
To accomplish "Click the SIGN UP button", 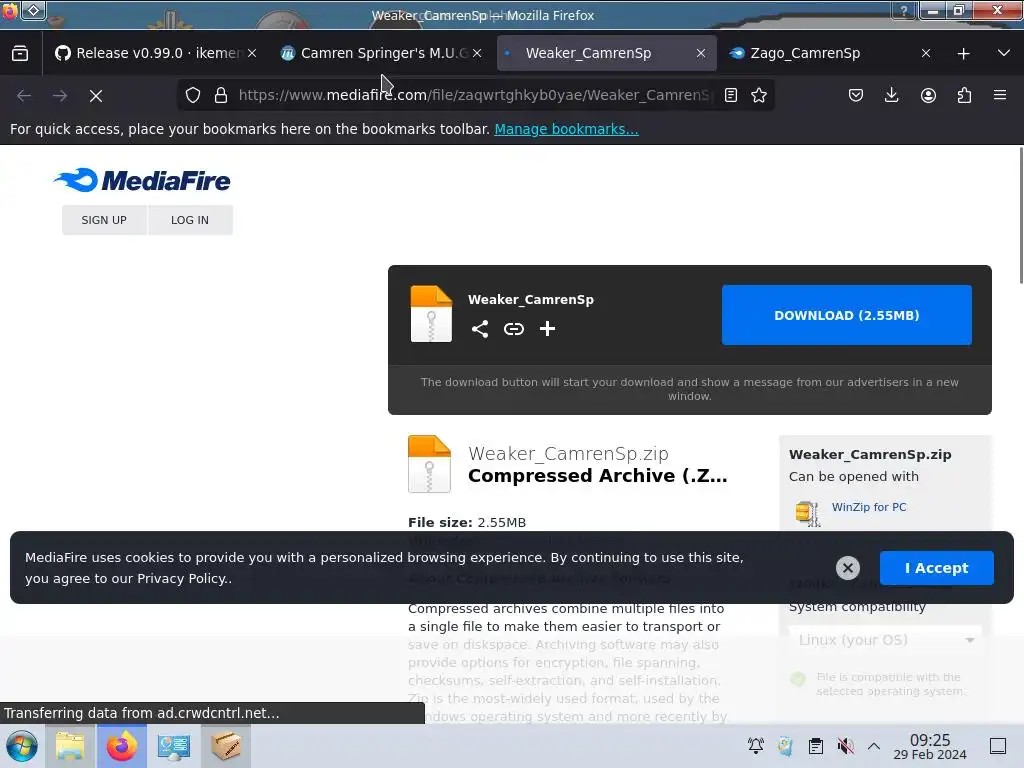I will tap(104, 220).
